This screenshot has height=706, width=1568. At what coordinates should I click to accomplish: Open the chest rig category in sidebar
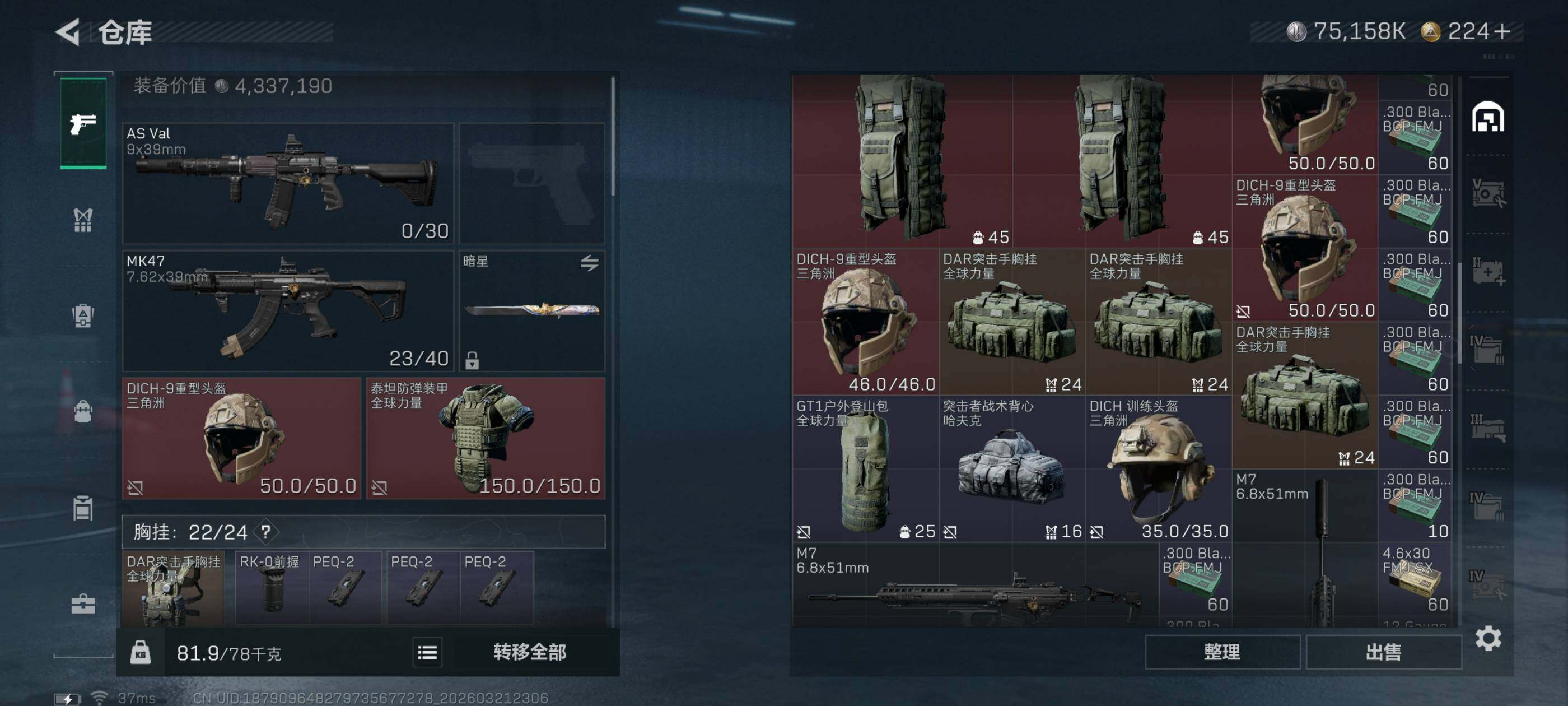(x=83, y=220)
